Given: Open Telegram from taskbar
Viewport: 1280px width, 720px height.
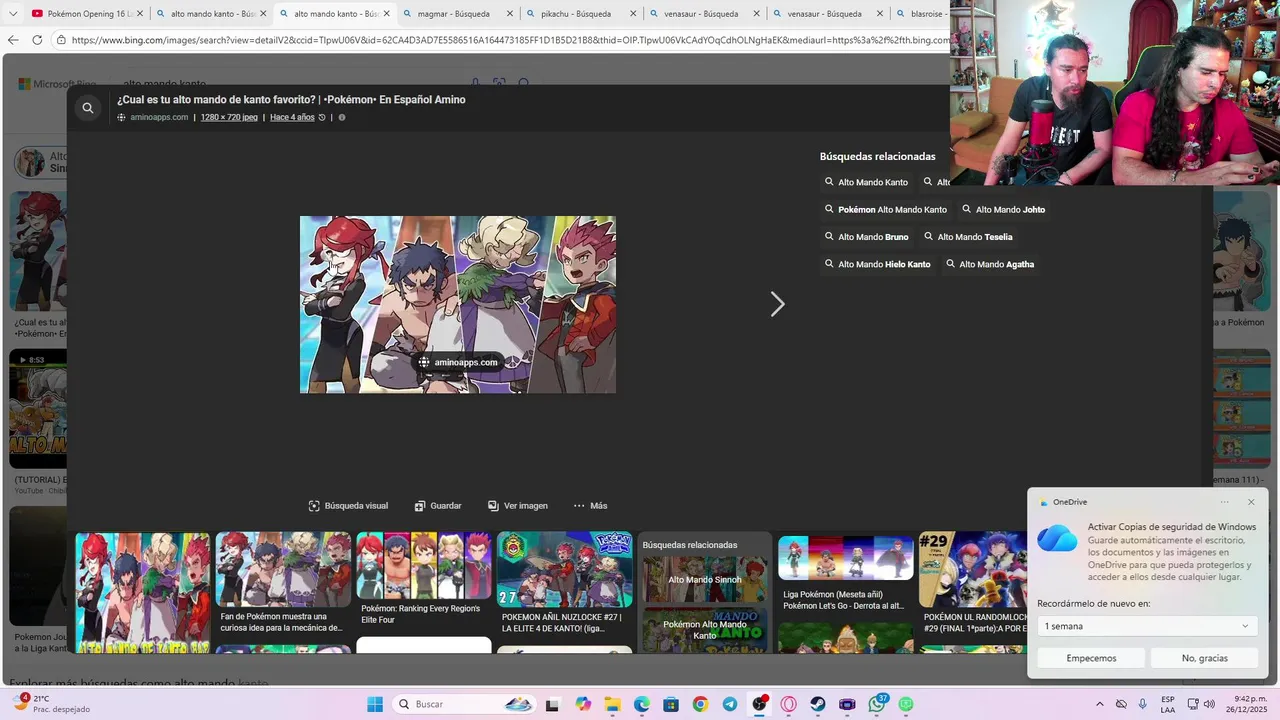Looking at the screenshot, I should 730,704.
